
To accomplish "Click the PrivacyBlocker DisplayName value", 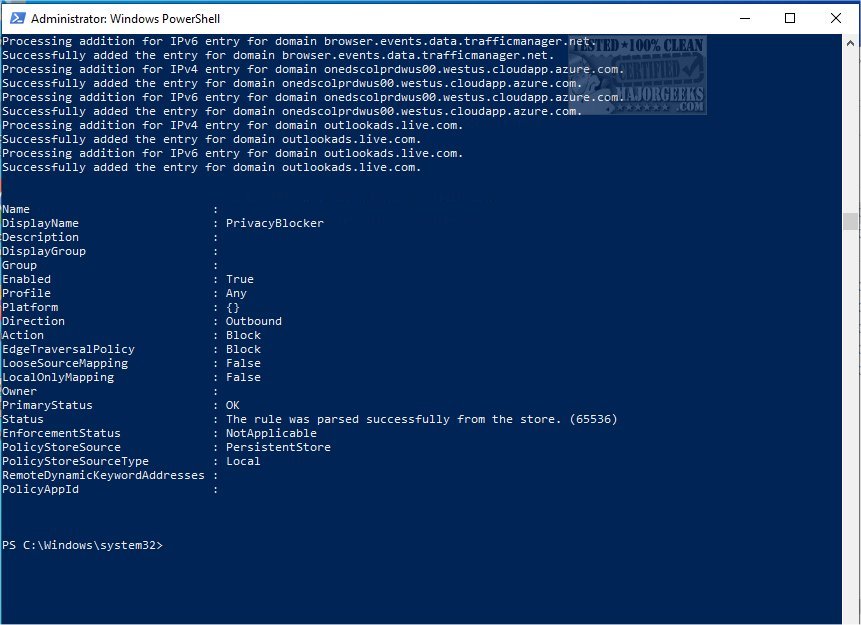I will click(275, 223).
